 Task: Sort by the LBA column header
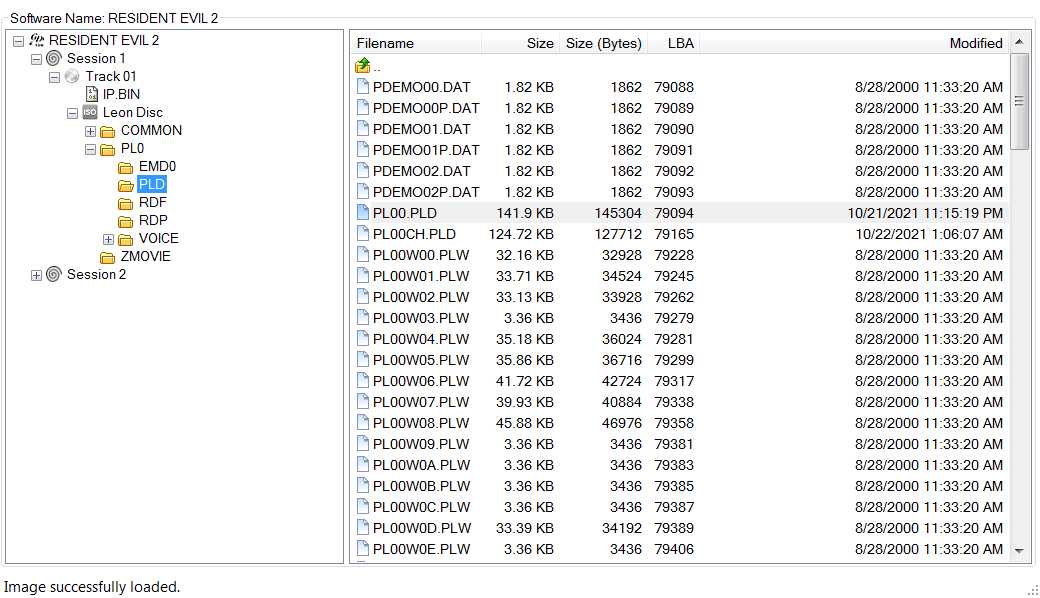673,43
